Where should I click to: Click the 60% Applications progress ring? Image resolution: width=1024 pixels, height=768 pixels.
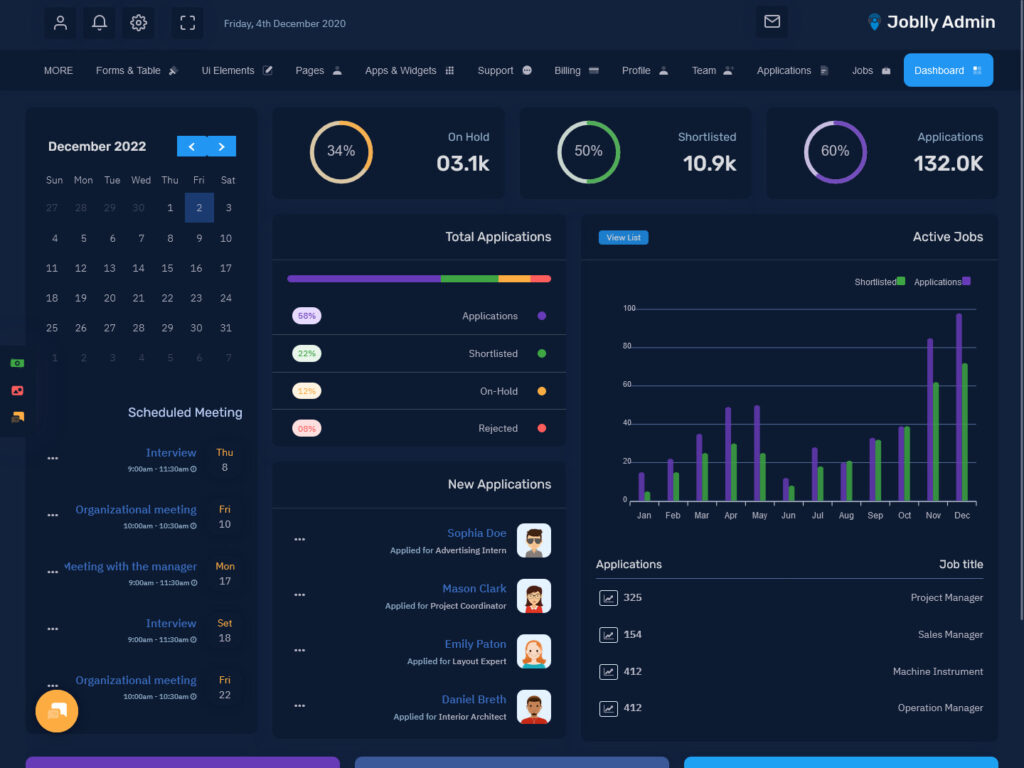click(x=835, y=152)
